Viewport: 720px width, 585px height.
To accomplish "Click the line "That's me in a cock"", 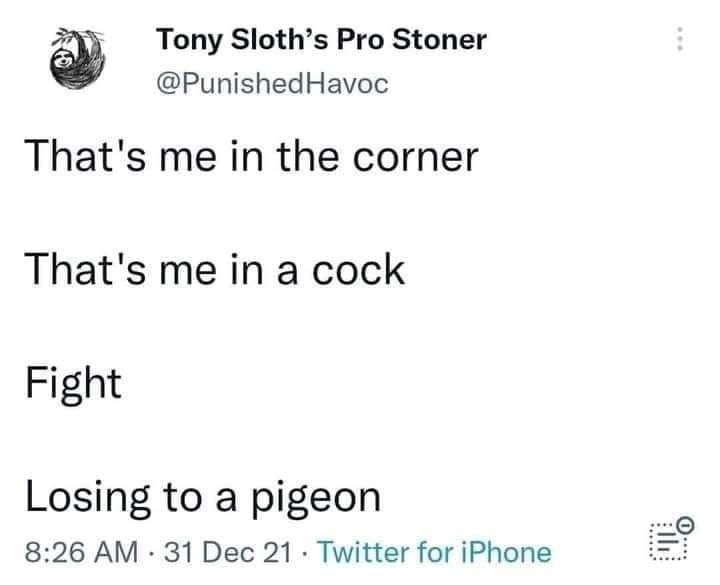I will 215,270.
